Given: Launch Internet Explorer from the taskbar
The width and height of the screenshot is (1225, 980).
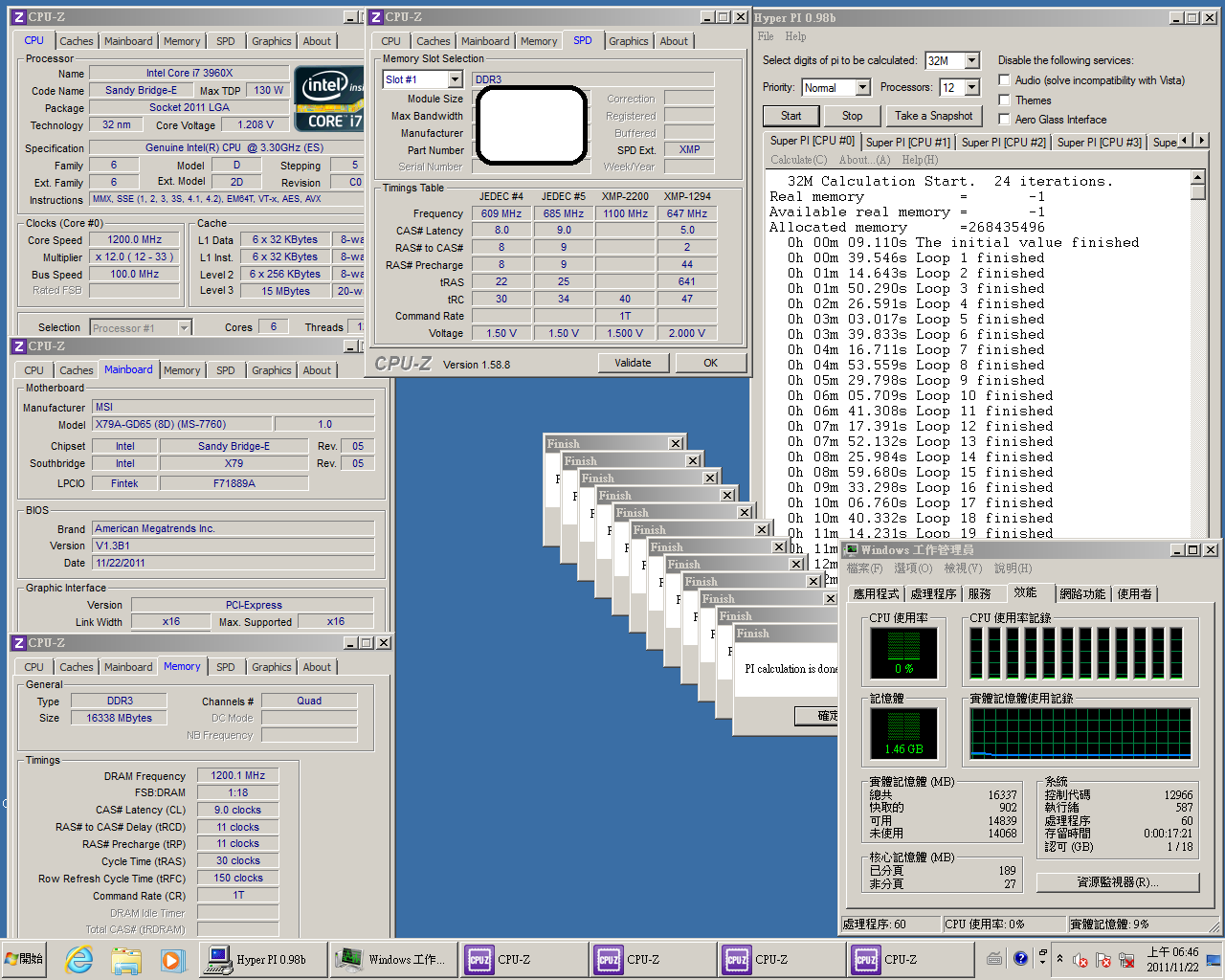Looking at the screenshot, I should 79,959.
